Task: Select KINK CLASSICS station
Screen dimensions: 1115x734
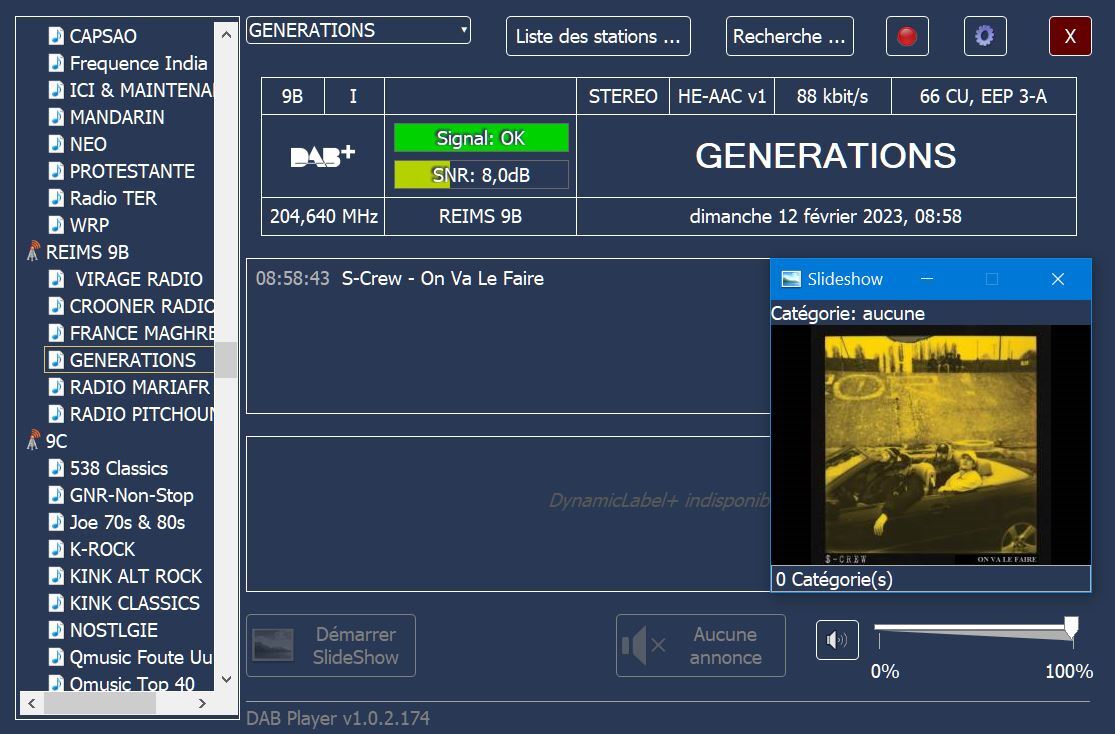Action: (134, 603)
